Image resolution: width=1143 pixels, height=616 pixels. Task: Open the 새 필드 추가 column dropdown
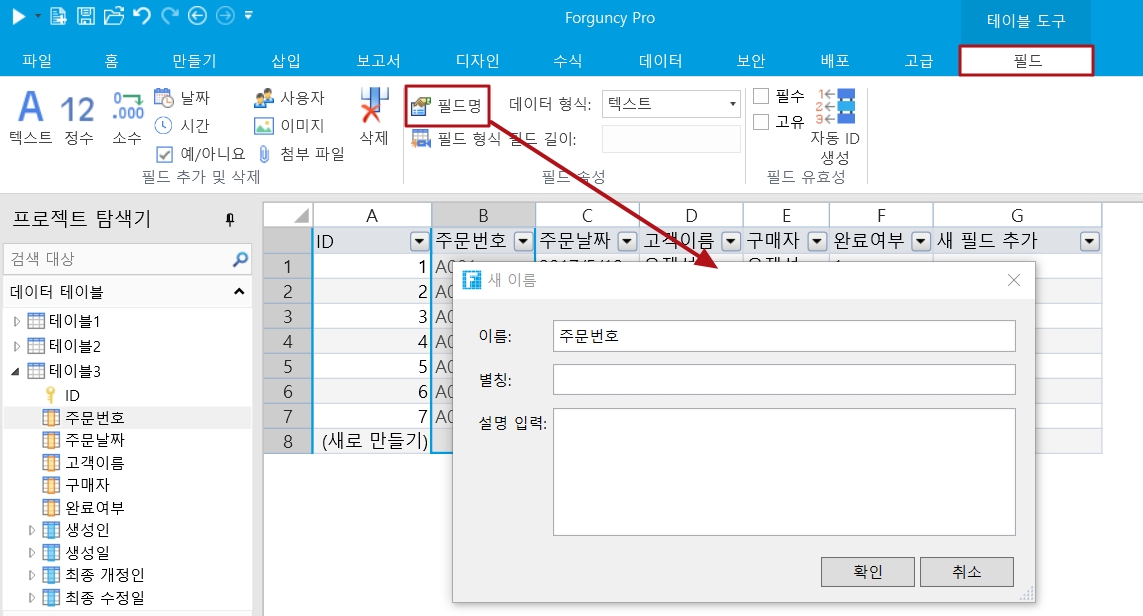[1089, 241]
